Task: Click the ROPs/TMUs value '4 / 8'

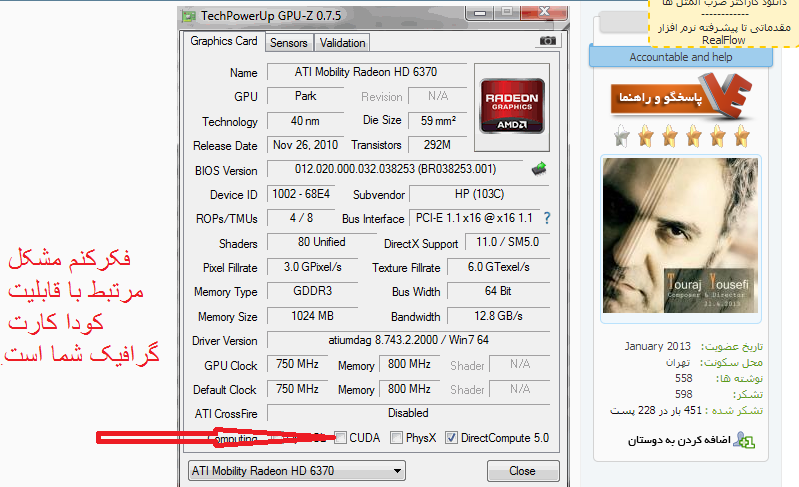Action: click(x=301, y=218)
